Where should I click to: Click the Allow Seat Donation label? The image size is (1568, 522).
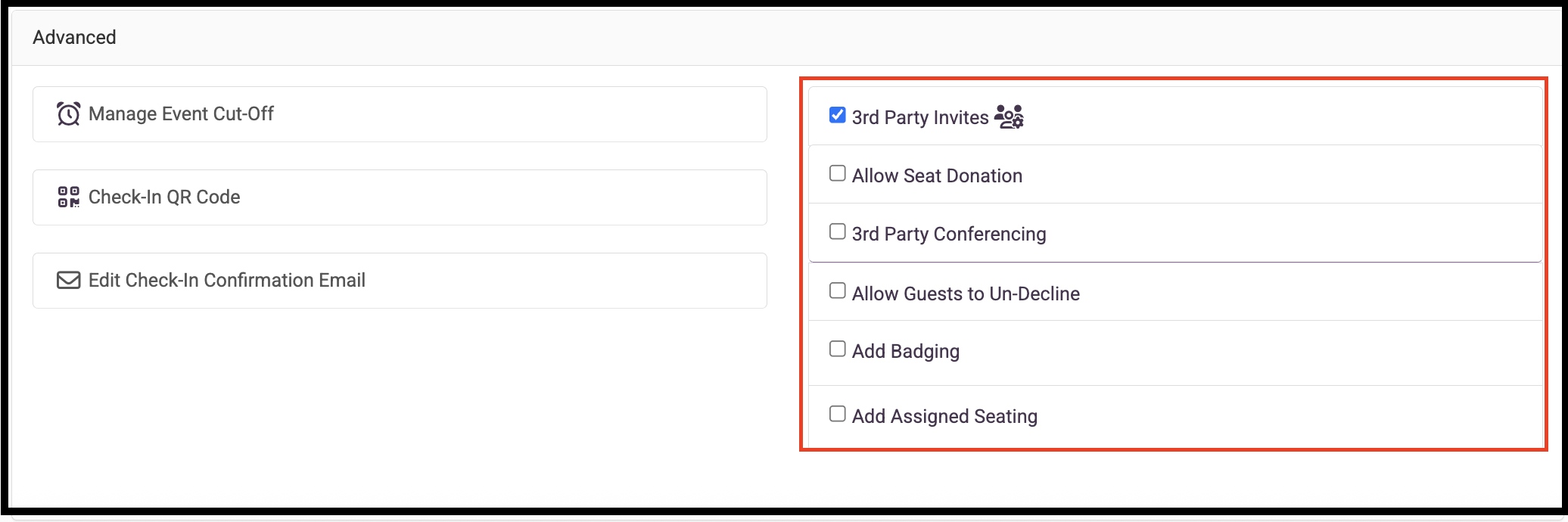[x=937, y=176]
